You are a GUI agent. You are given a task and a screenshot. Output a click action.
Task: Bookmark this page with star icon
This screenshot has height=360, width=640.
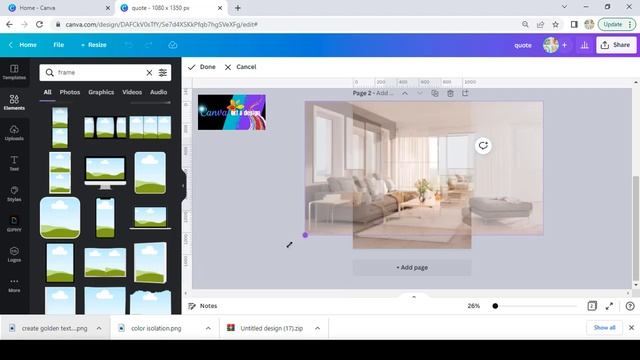pyautogui.click(x=556, y=24)
